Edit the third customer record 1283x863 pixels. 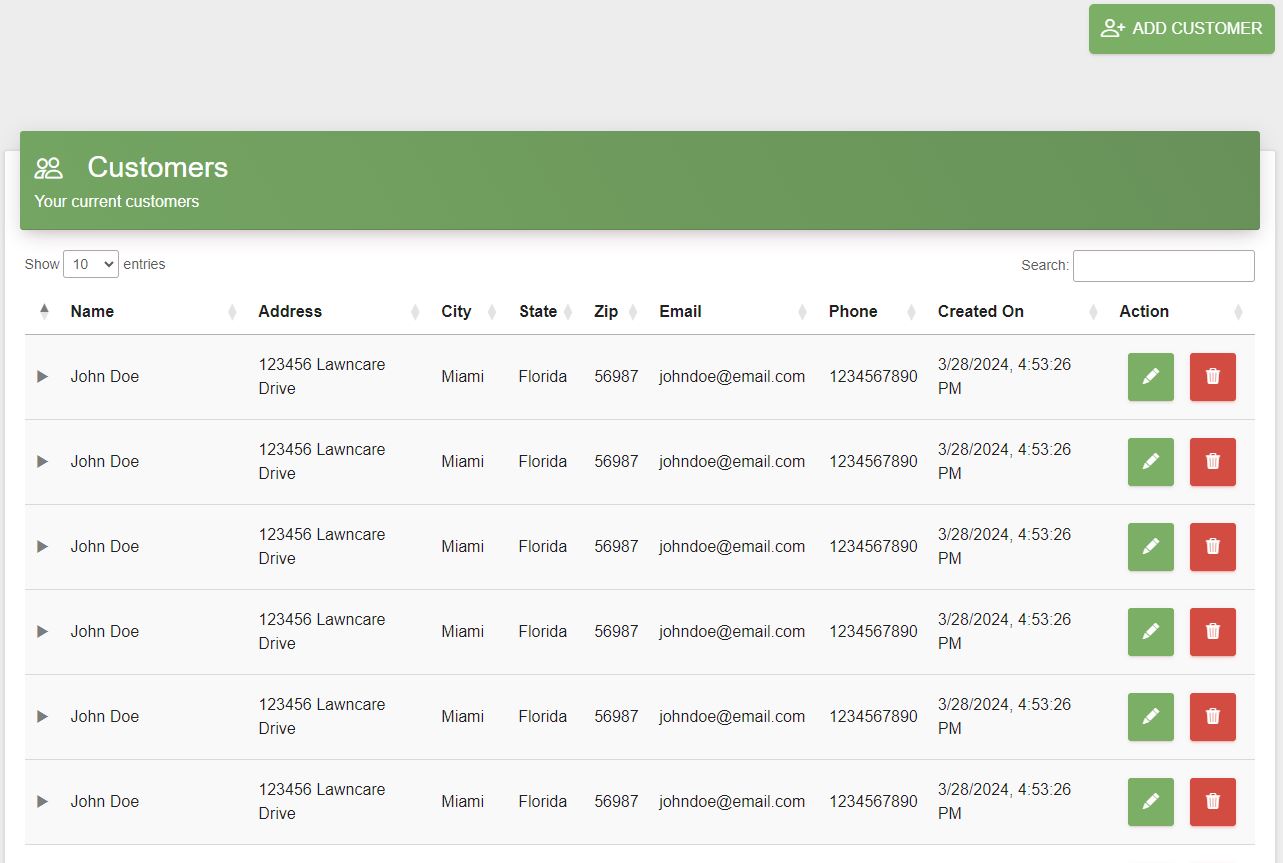coord(1150,547)
